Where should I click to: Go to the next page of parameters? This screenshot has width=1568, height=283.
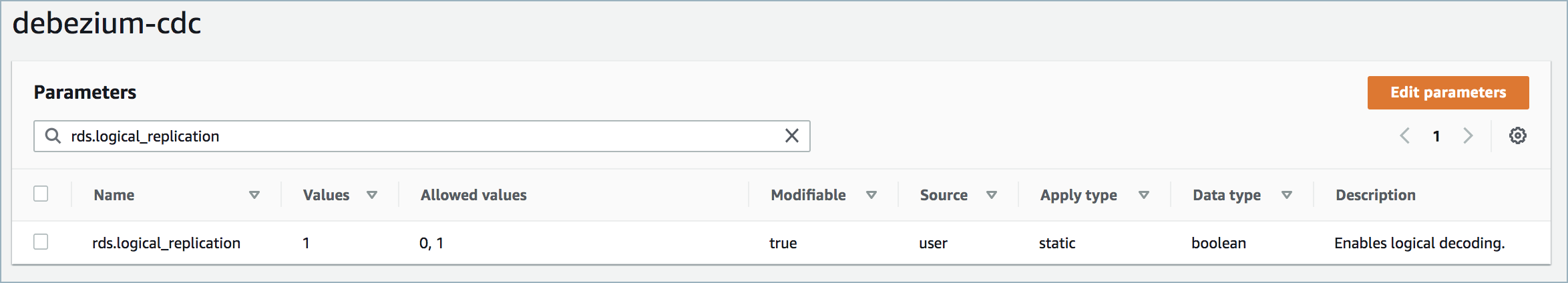tap(1468, 136)
